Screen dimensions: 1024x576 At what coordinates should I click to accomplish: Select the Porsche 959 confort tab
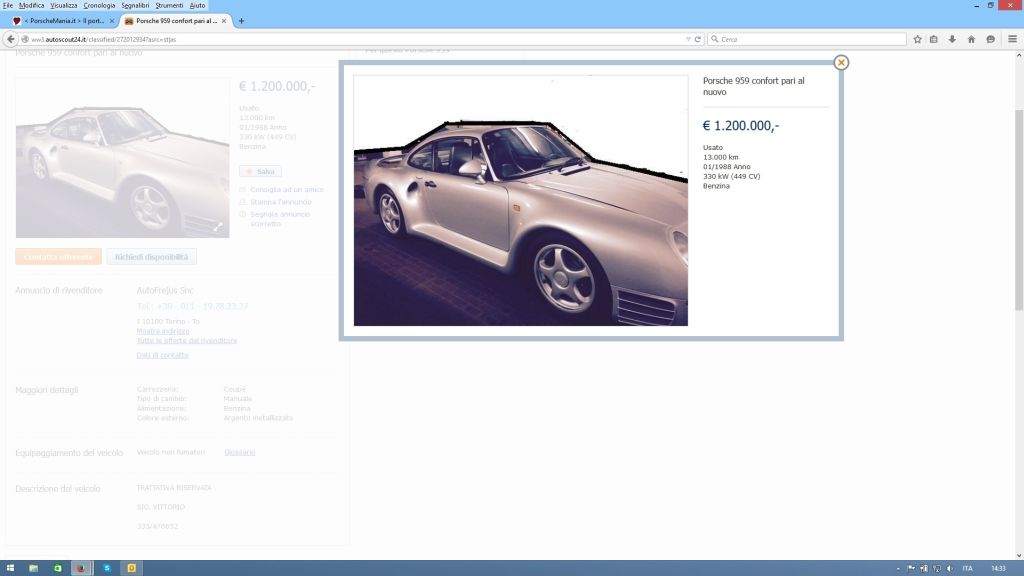click(x=175, y=21)
